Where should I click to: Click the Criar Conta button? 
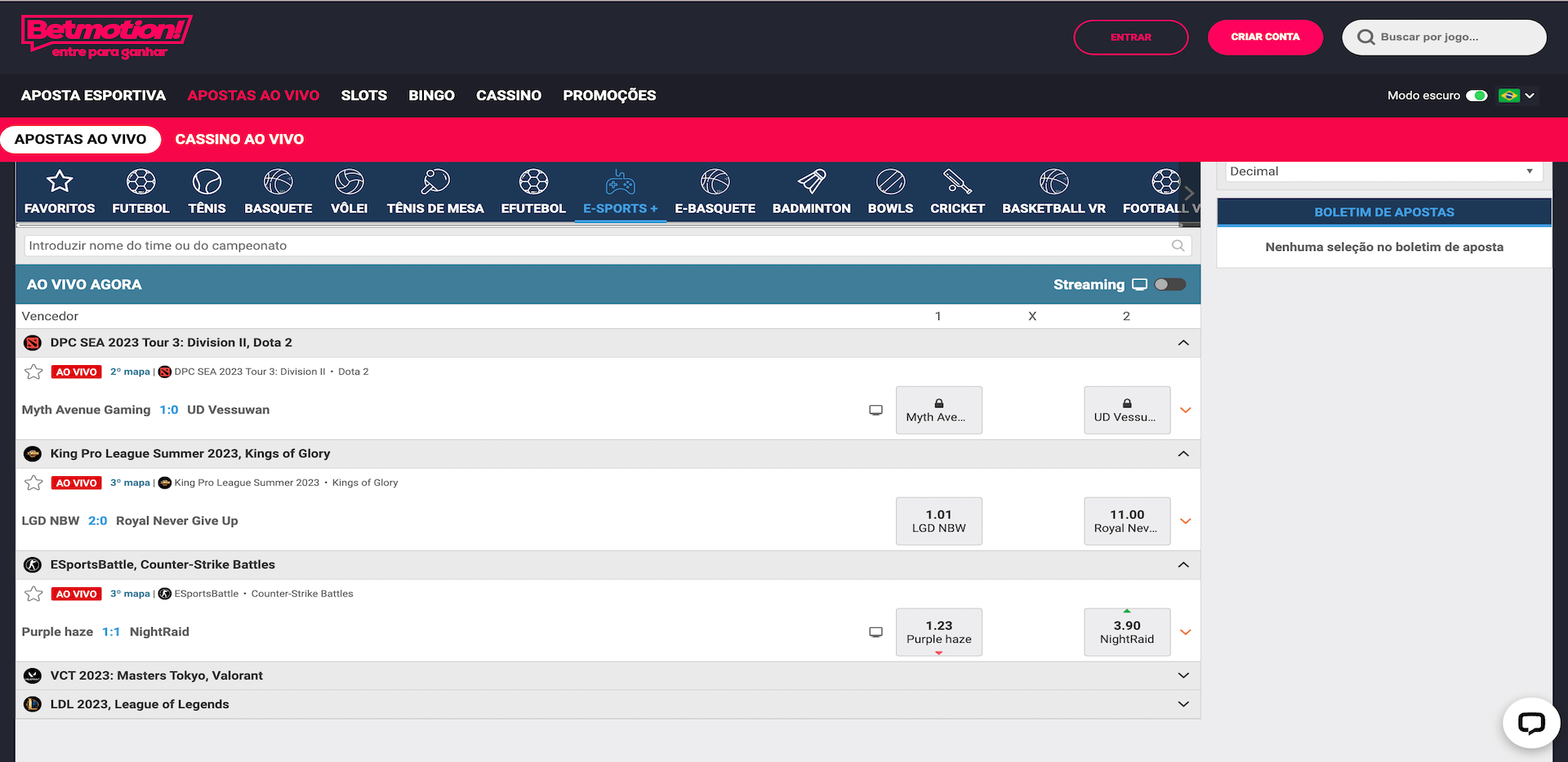1265,38
